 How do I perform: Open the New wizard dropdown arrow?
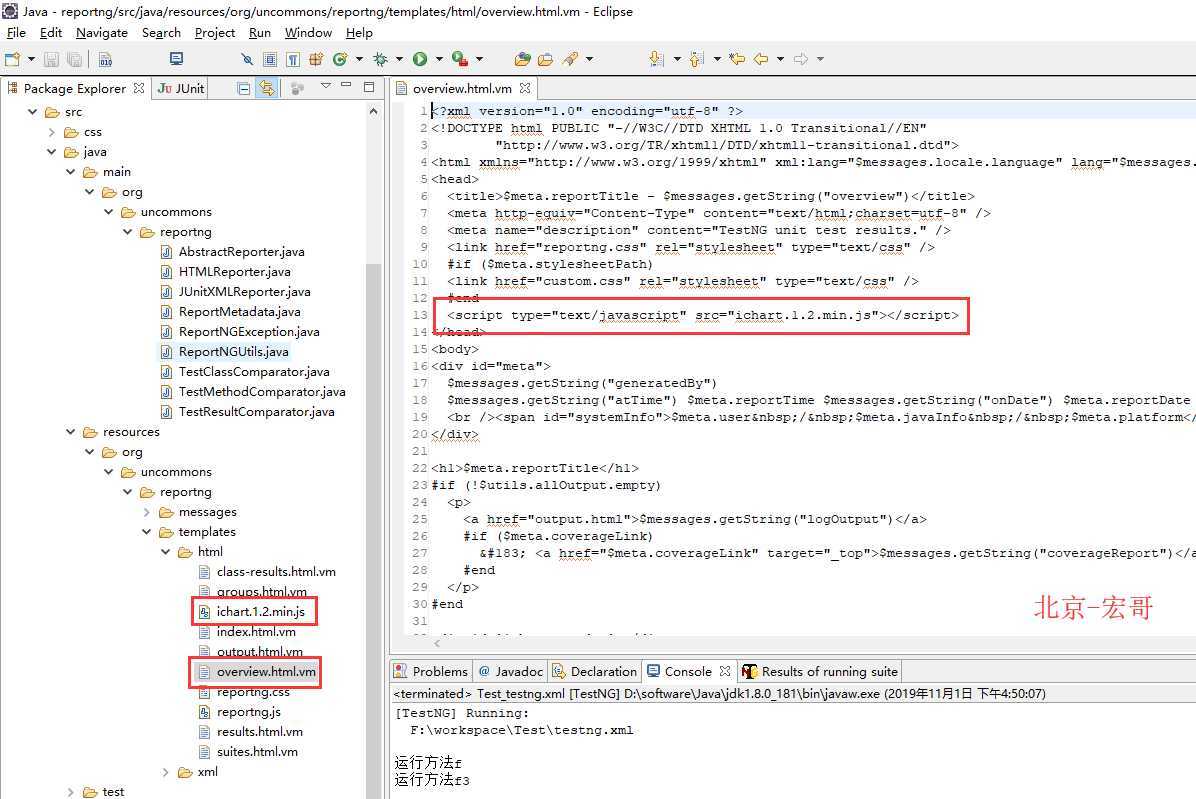(x=31, y=59)
